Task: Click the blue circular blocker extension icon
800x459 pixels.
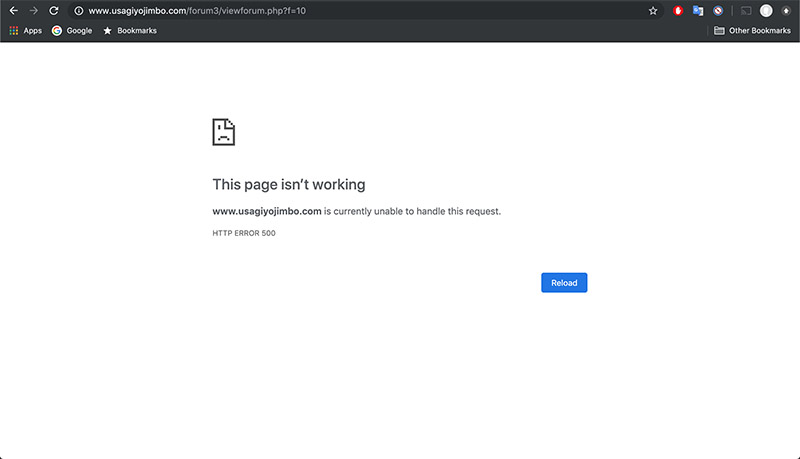Action: (717, 11)
